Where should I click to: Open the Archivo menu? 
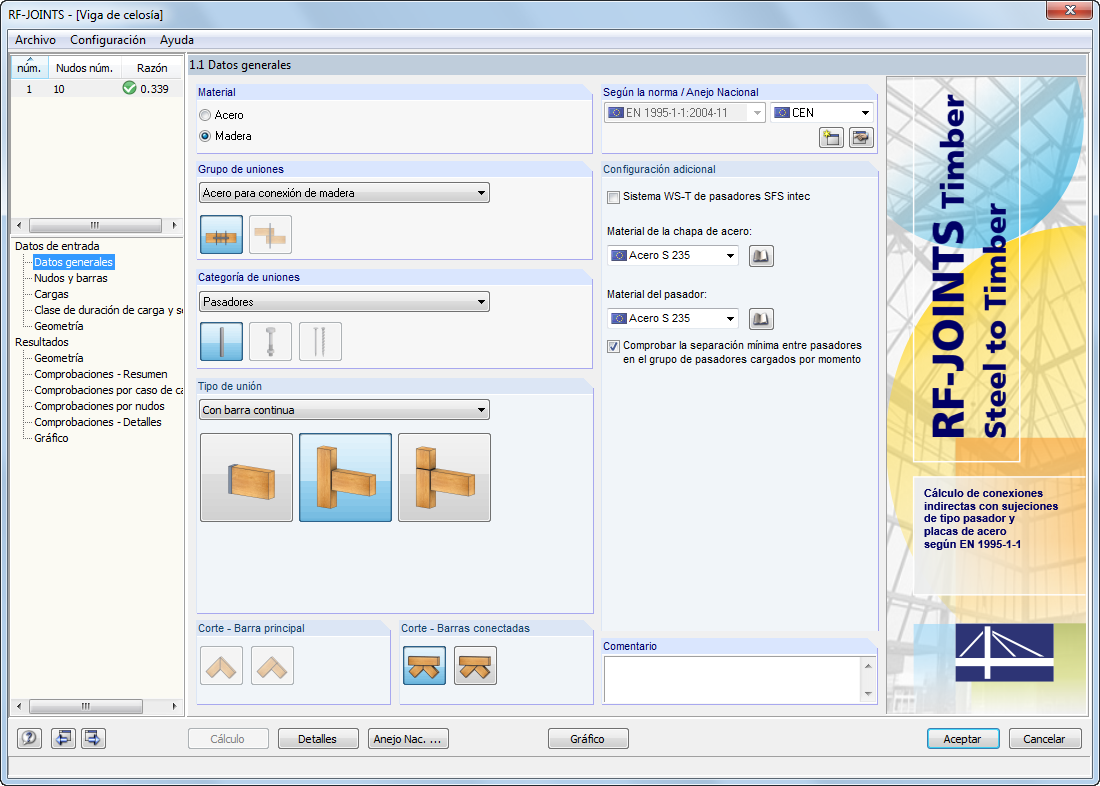[x=35, y=40]
